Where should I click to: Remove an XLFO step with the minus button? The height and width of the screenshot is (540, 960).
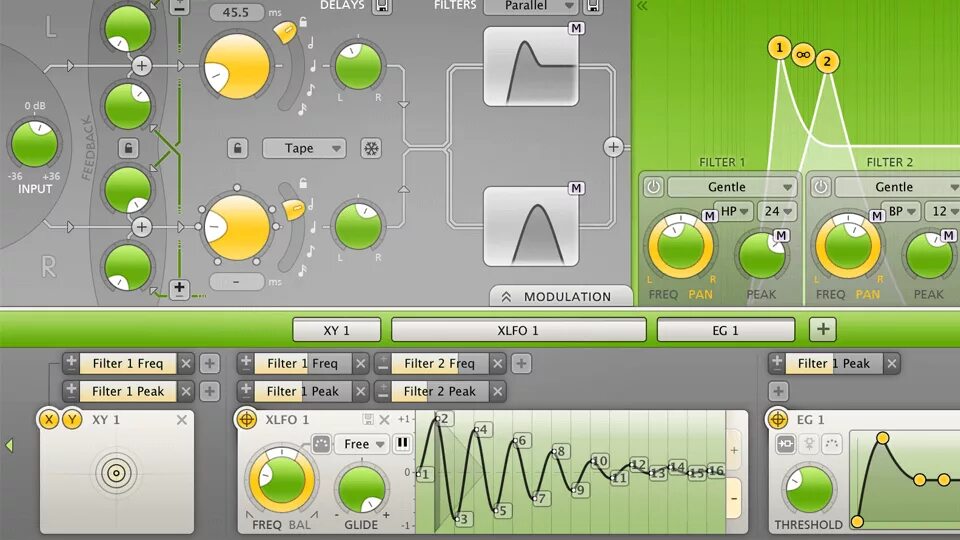(x=734, y=498)
